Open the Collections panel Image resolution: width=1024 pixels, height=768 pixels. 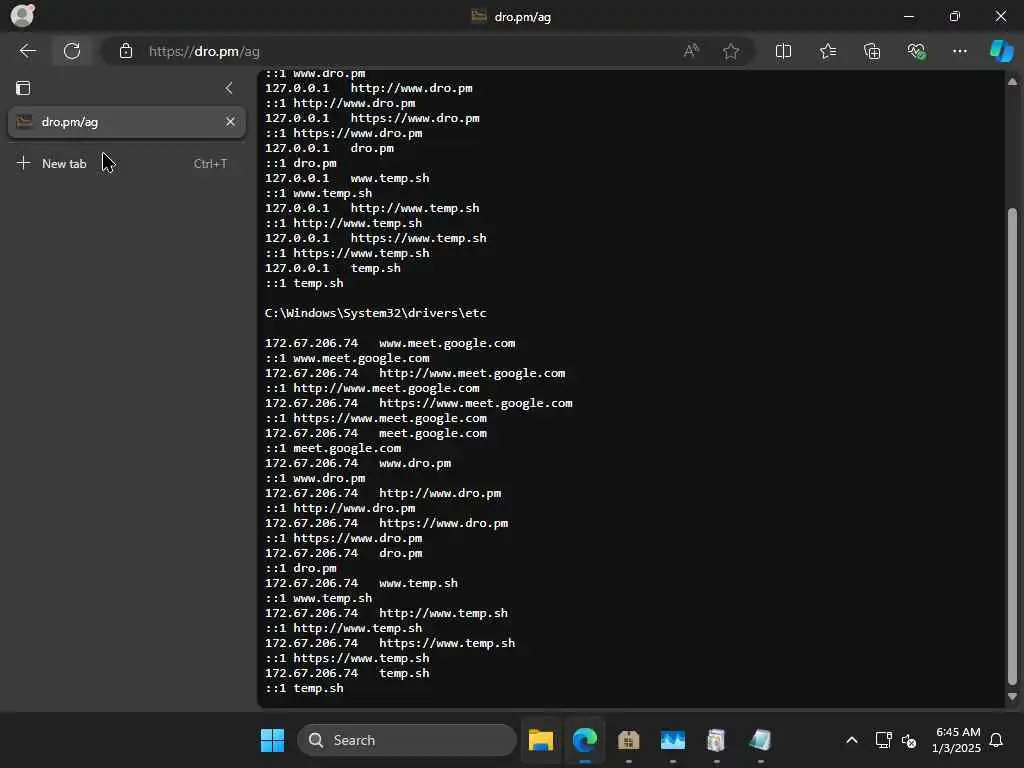[872, 51]
